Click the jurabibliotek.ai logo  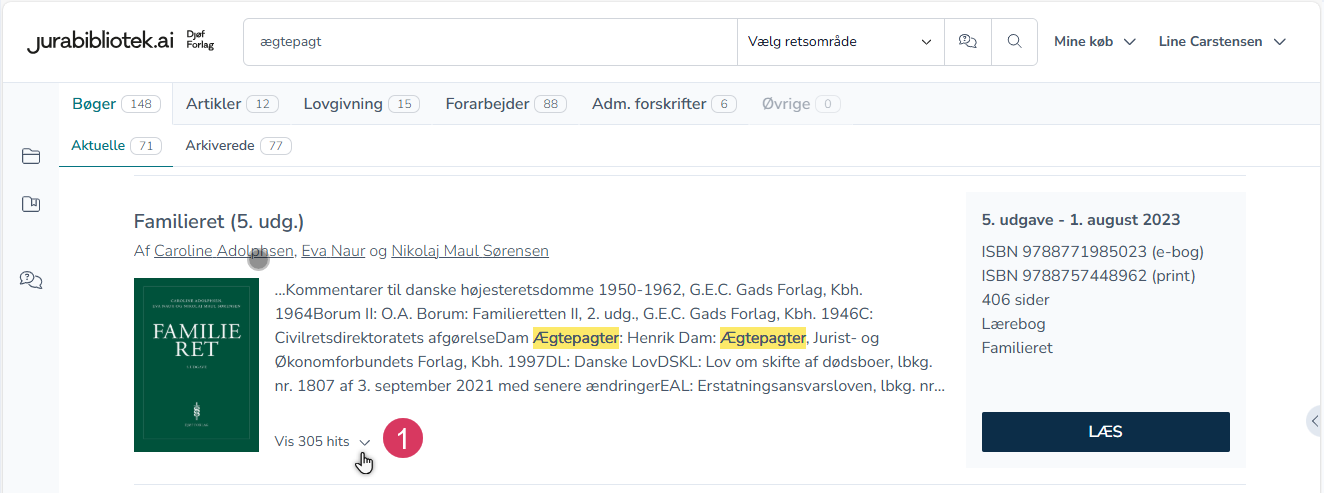pos(100,41)
